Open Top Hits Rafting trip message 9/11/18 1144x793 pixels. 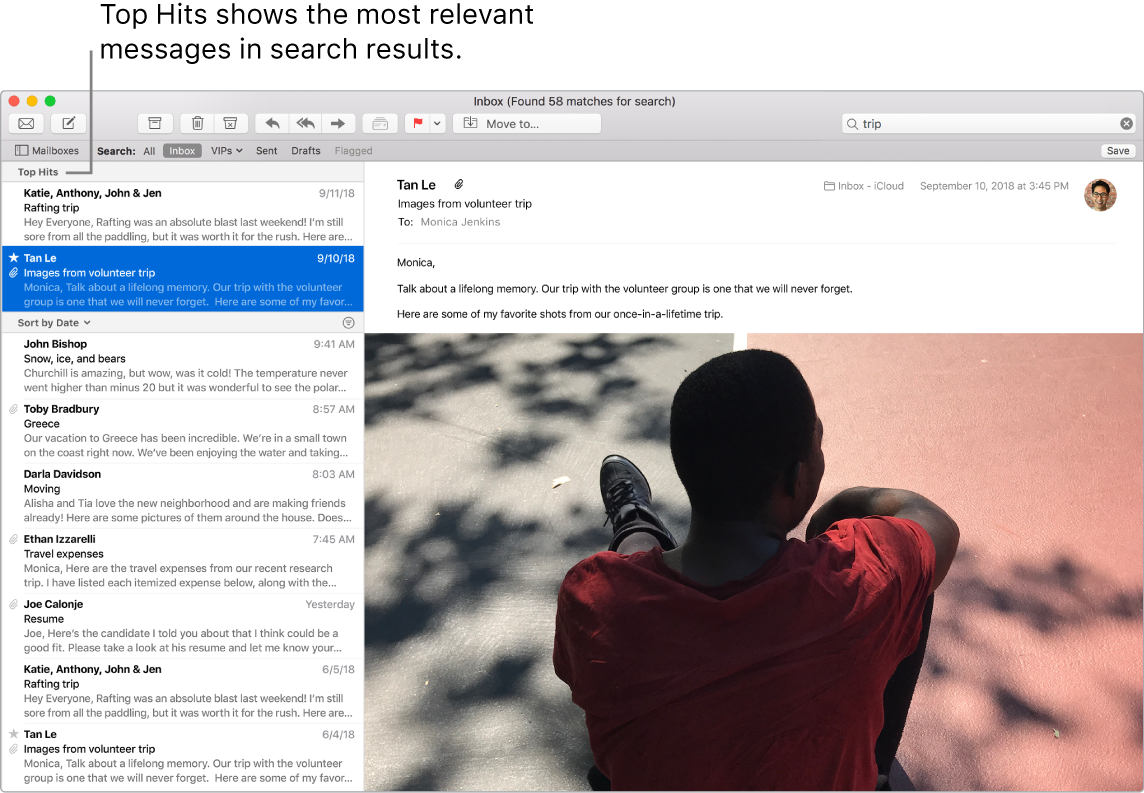click(x=182, y=214)
